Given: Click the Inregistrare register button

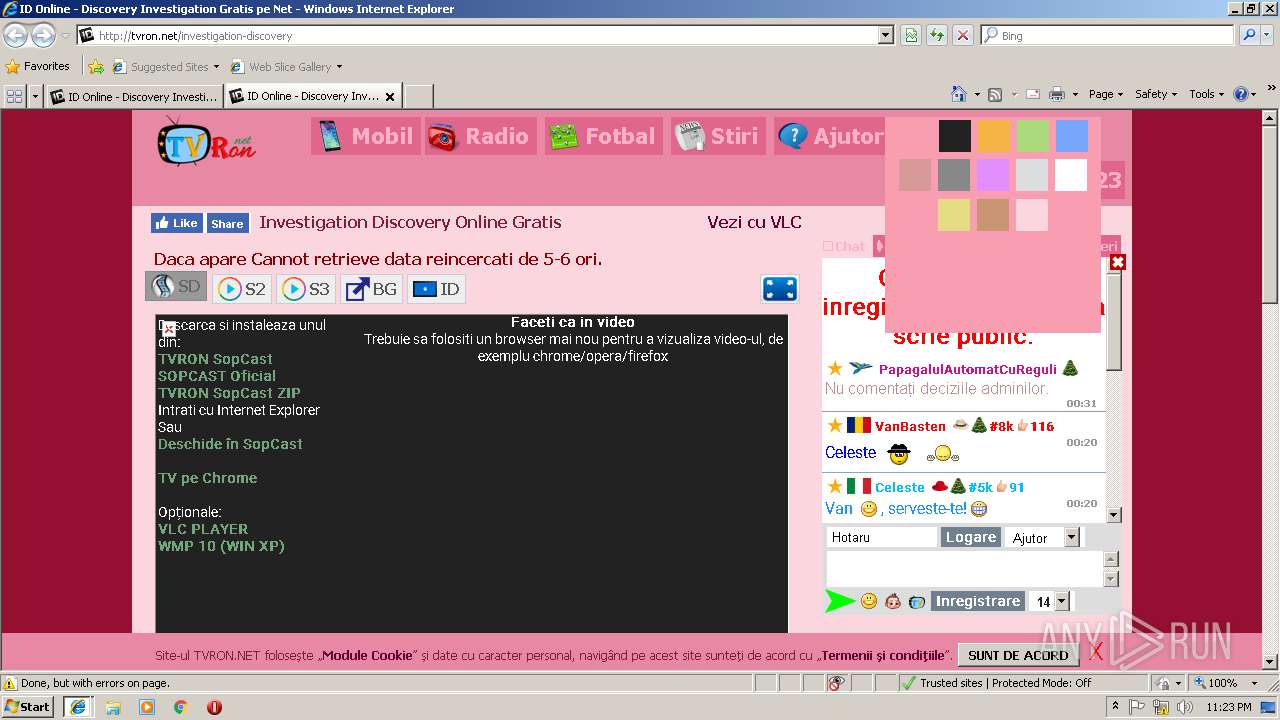Looking at the screenshot, I should click(977, 601).
